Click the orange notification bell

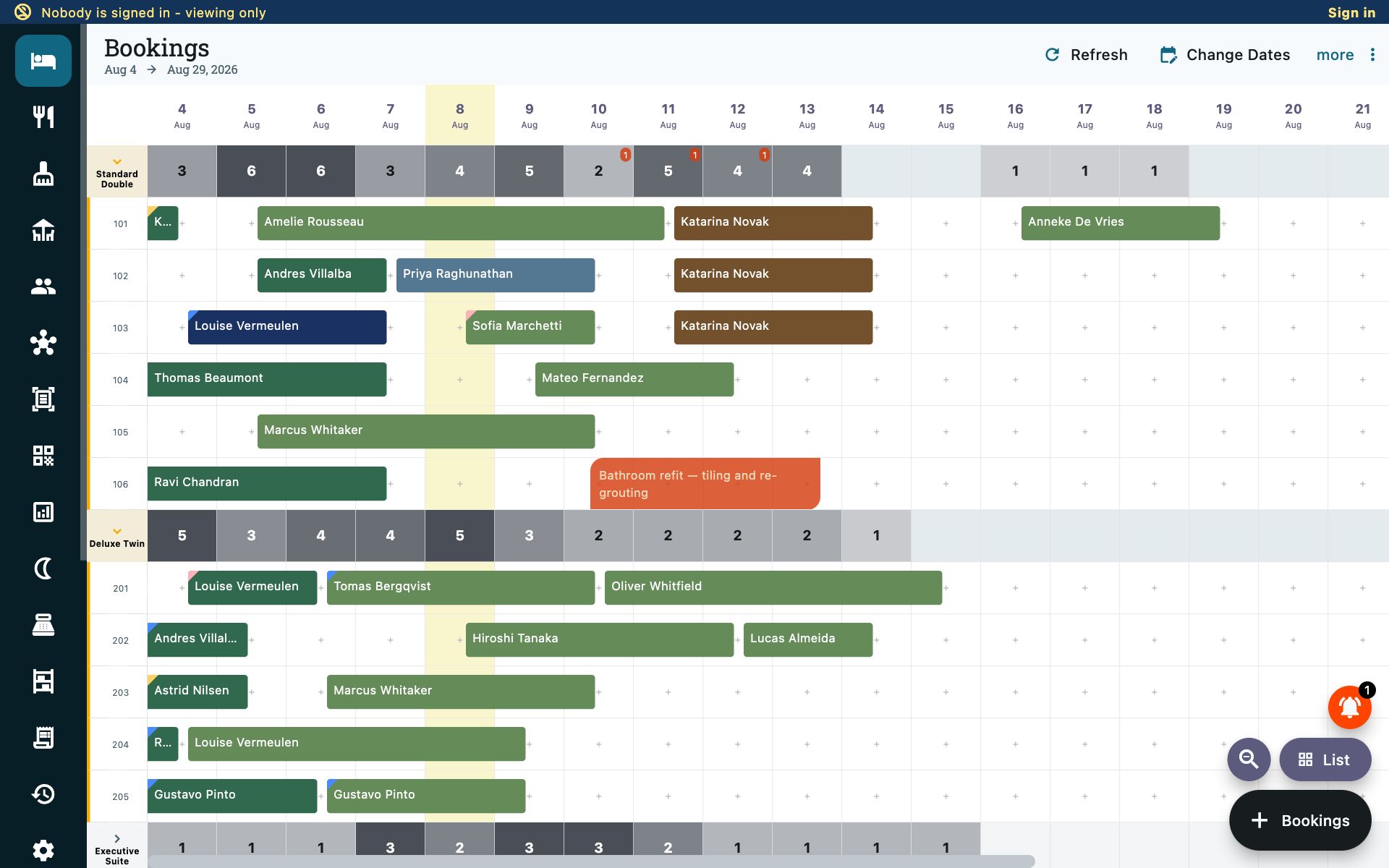(x=1349, y=707)
